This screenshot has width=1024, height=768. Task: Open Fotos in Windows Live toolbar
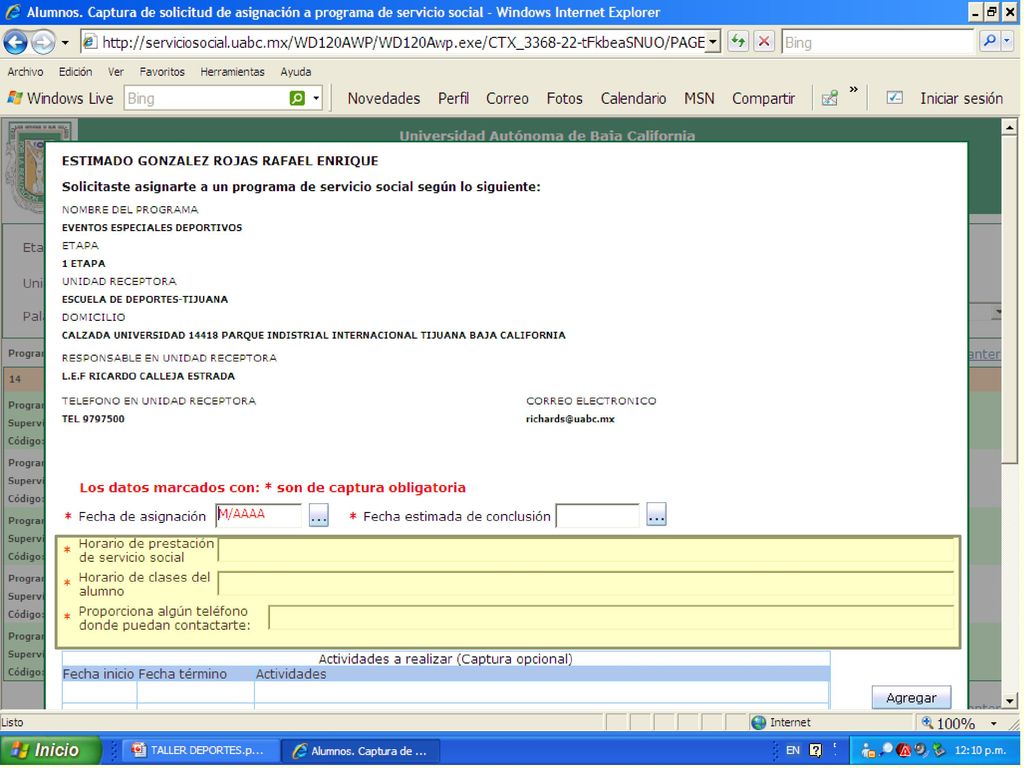[564, 99]
